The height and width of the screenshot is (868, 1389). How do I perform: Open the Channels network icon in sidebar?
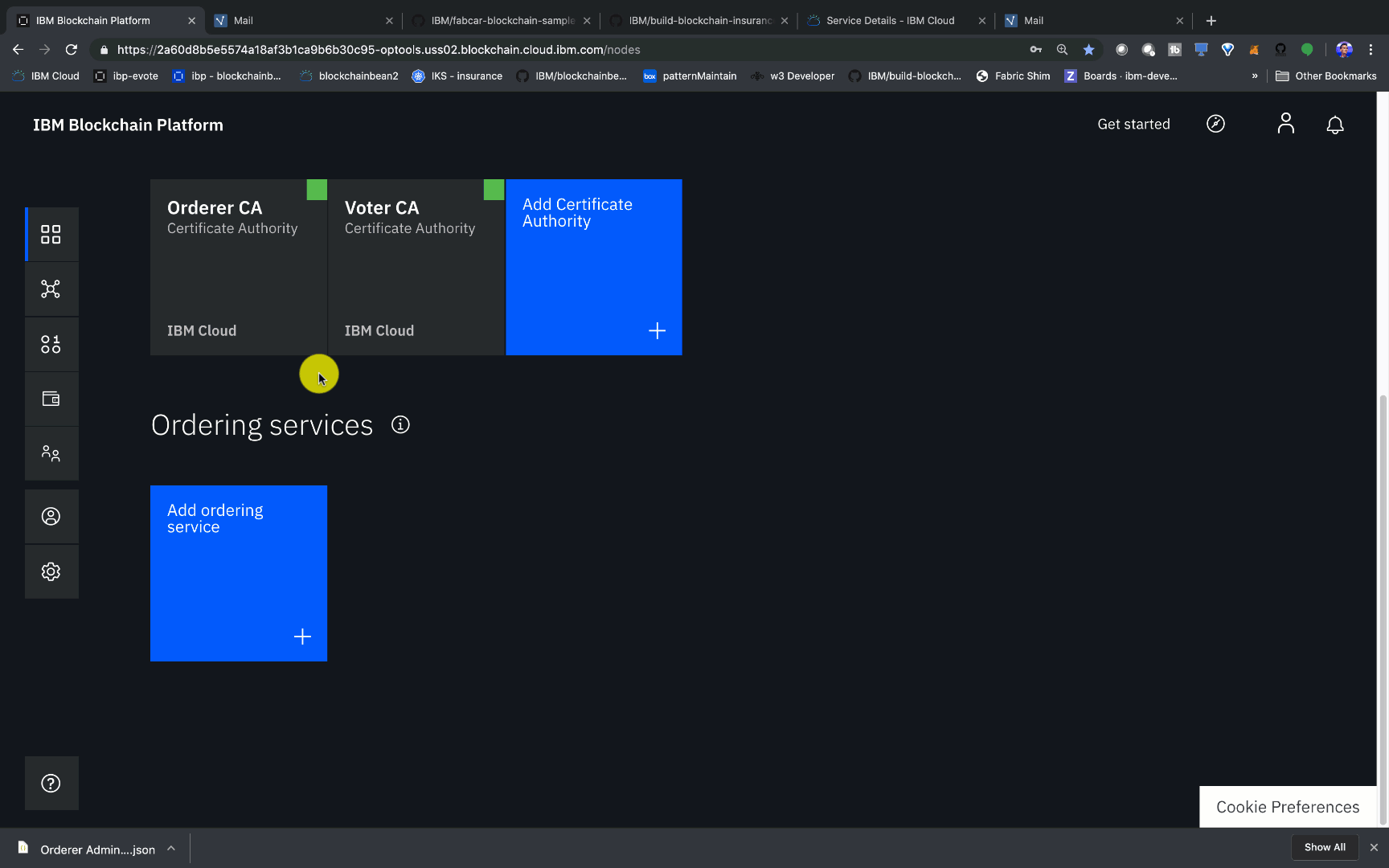51,289
